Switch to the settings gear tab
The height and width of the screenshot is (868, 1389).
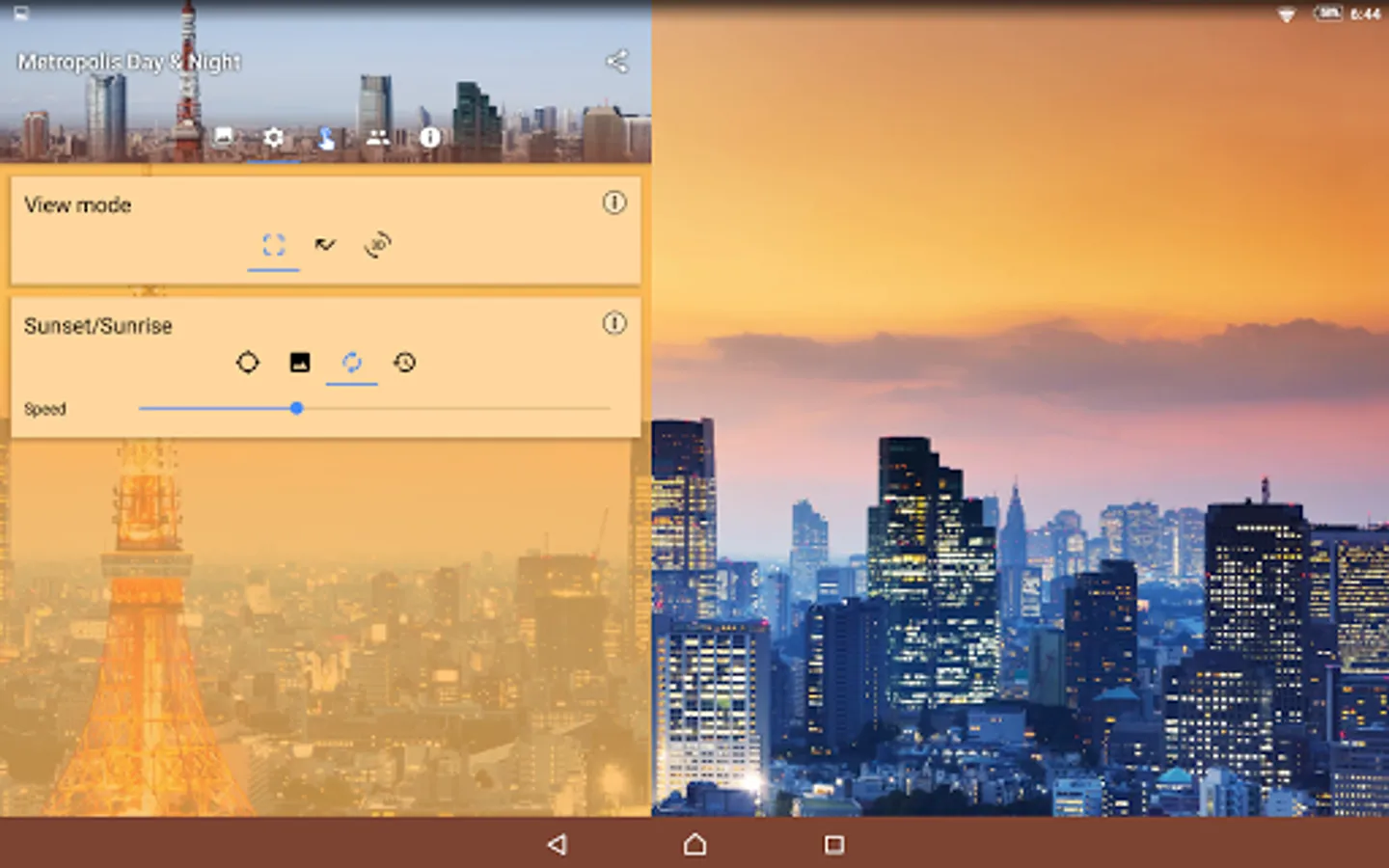(274, 137)
